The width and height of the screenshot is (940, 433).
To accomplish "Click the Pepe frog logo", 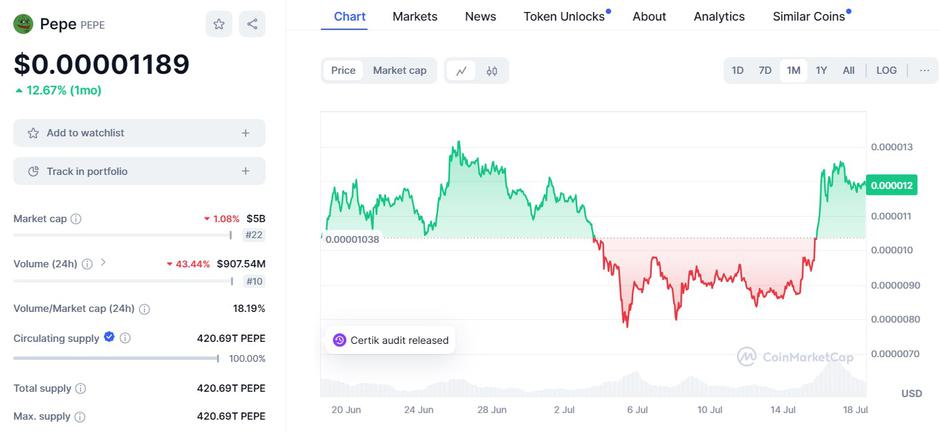I will pos(23,24).
